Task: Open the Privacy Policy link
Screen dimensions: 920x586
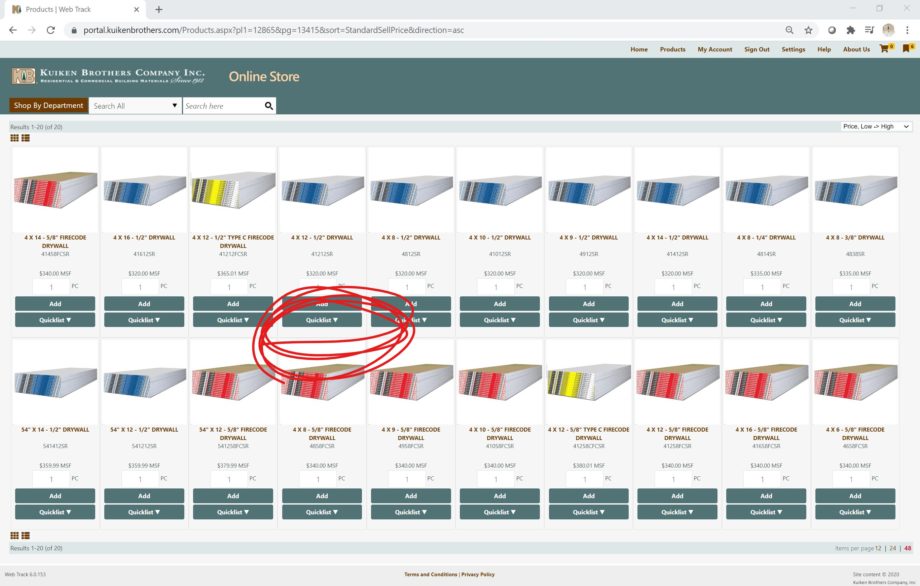Action: point(478,574)
